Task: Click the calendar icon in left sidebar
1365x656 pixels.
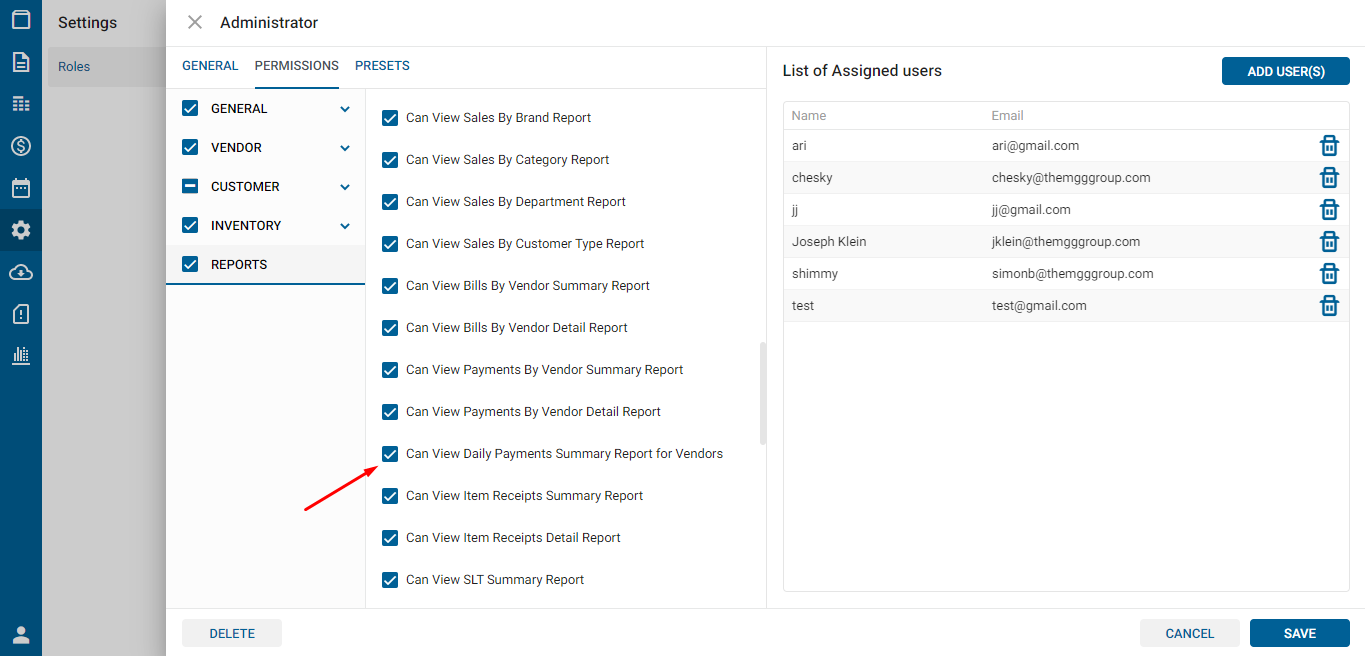Action: tap(21, 188)
